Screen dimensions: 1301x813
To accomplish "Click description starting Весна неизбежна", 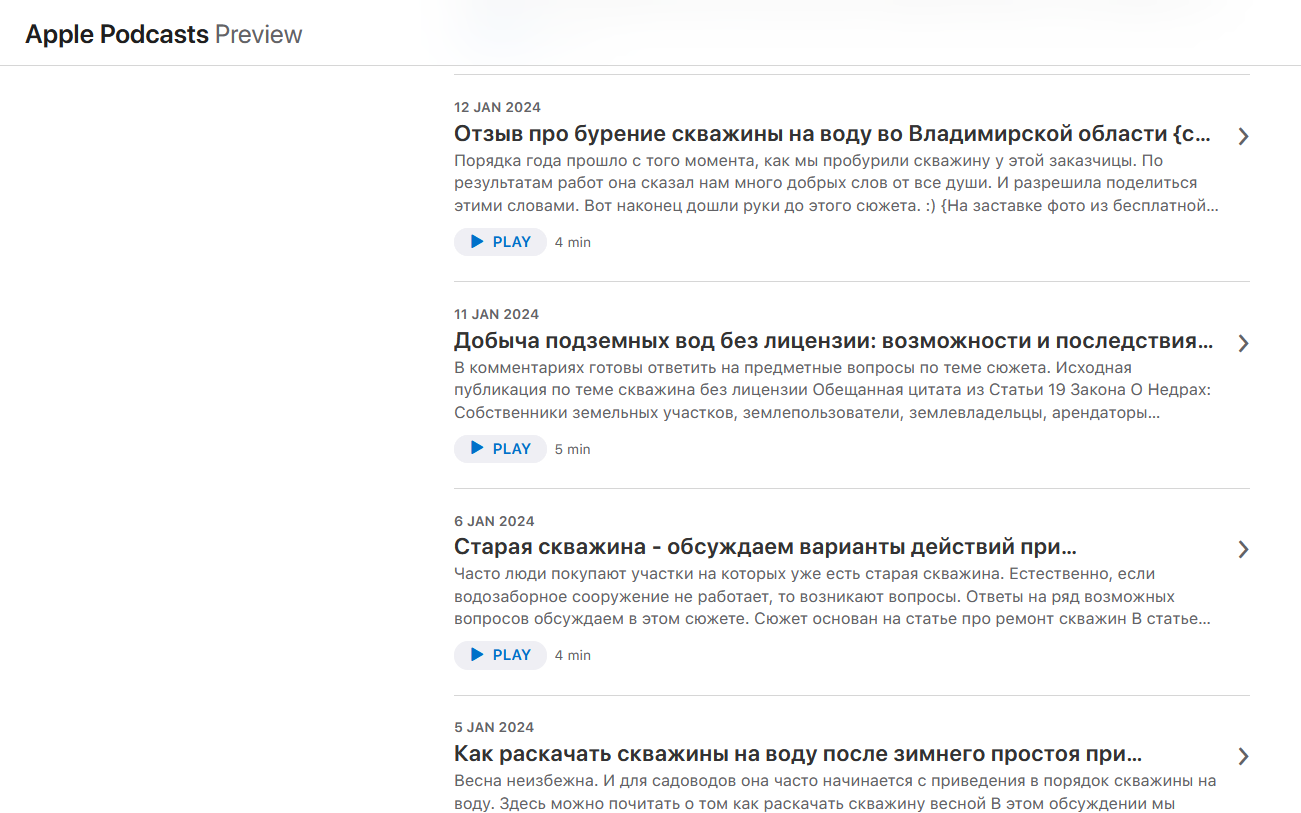I will 835,792.
